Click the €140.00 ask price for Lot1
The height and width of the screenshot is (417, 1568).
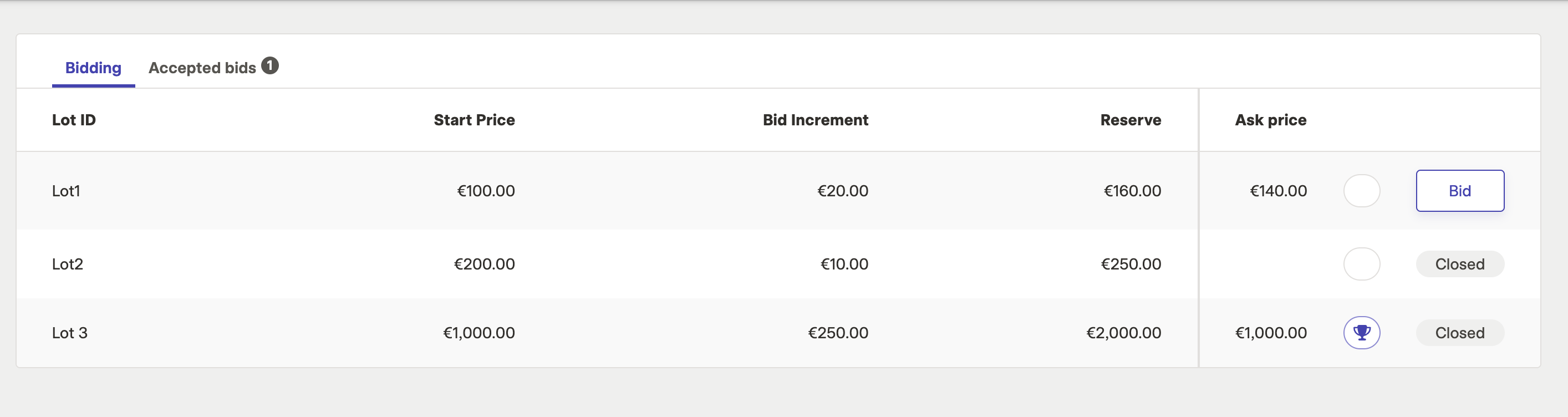pos(1277,191)
